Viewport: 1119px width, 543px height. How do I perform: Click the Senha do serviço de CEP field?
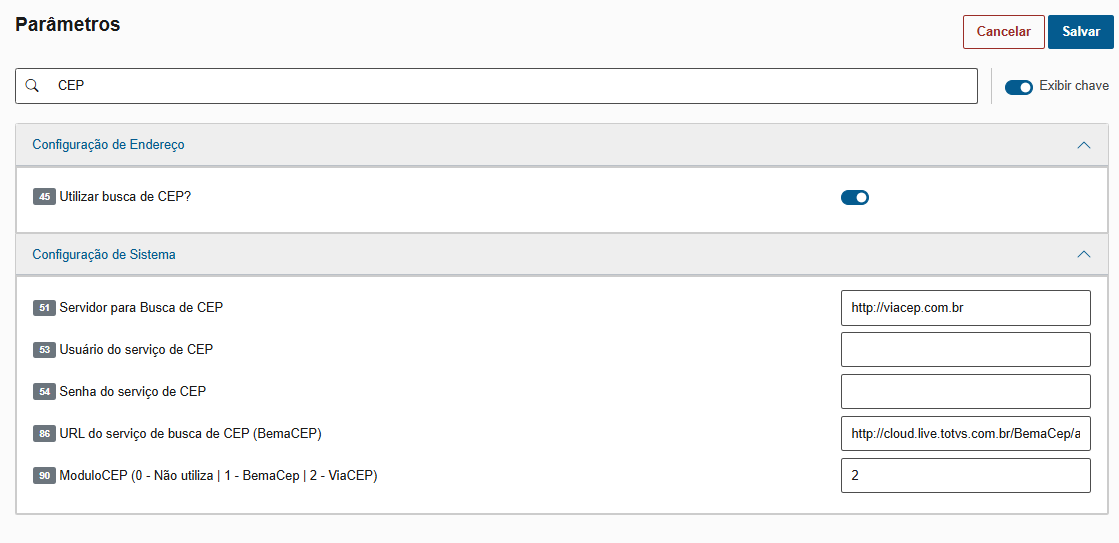click(x=965, y=392)
